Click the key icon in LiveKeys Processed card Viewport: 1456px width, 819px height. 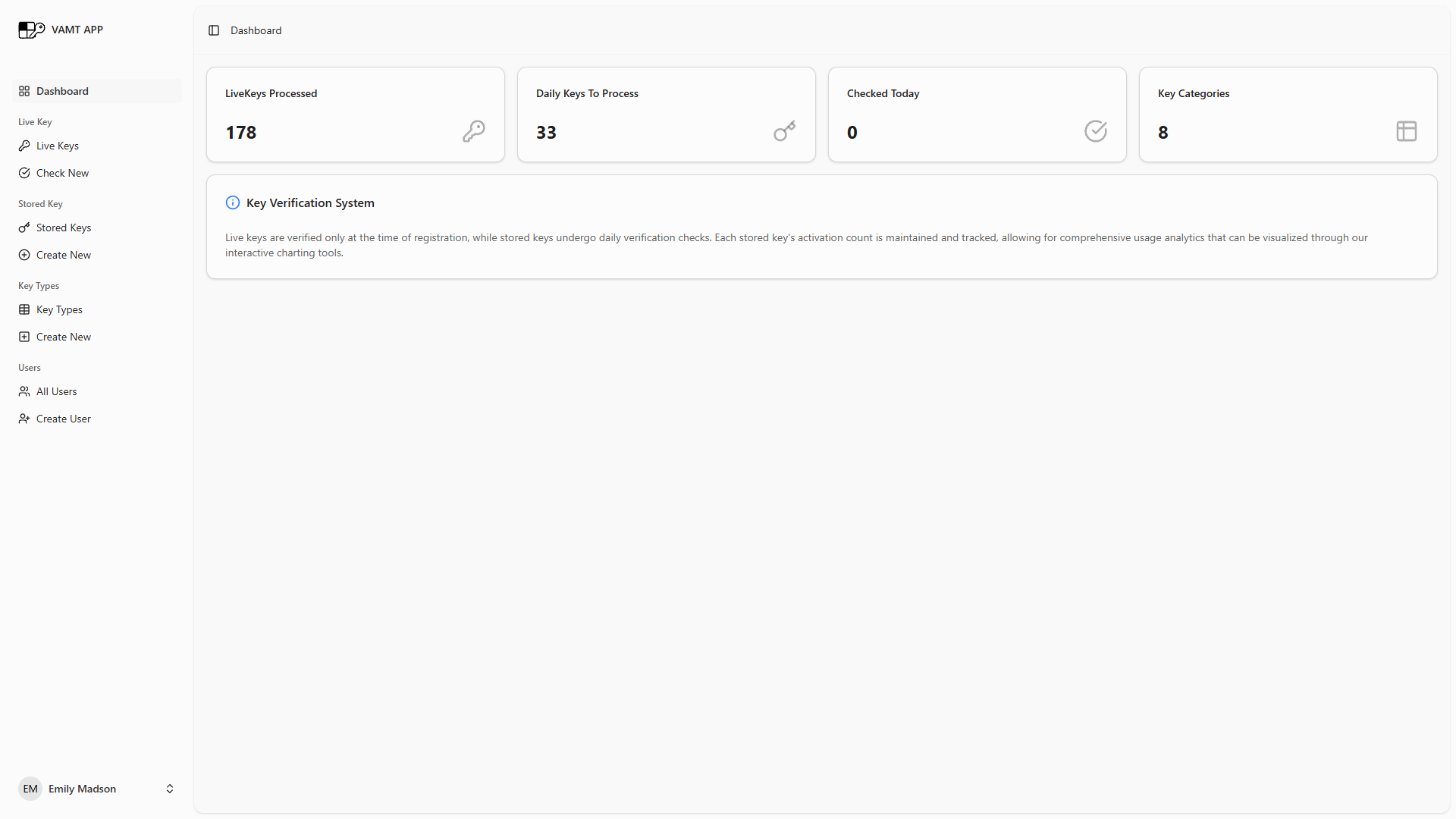click(474, 131)
